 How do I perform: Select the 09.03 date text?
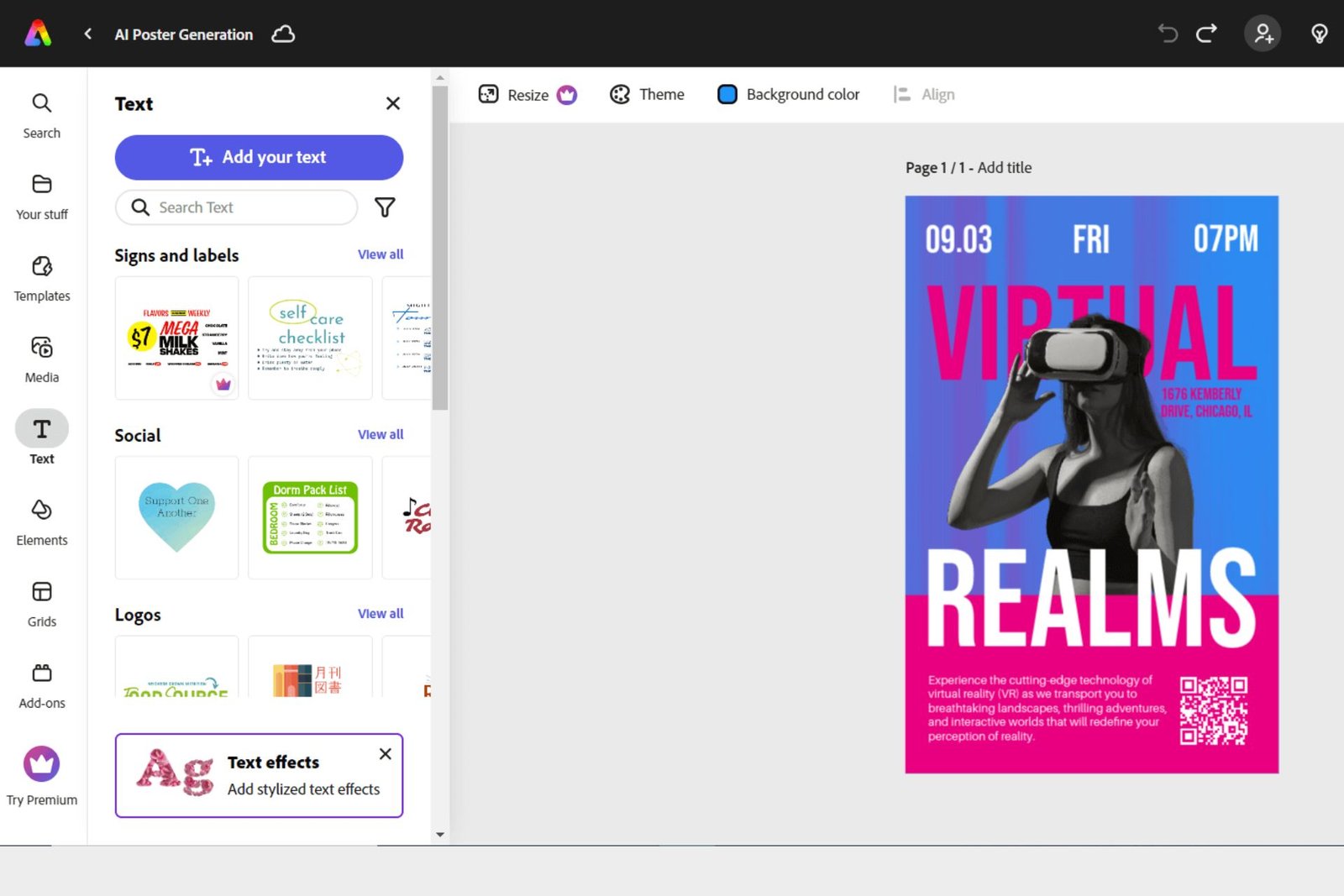(x=958, y=239)
